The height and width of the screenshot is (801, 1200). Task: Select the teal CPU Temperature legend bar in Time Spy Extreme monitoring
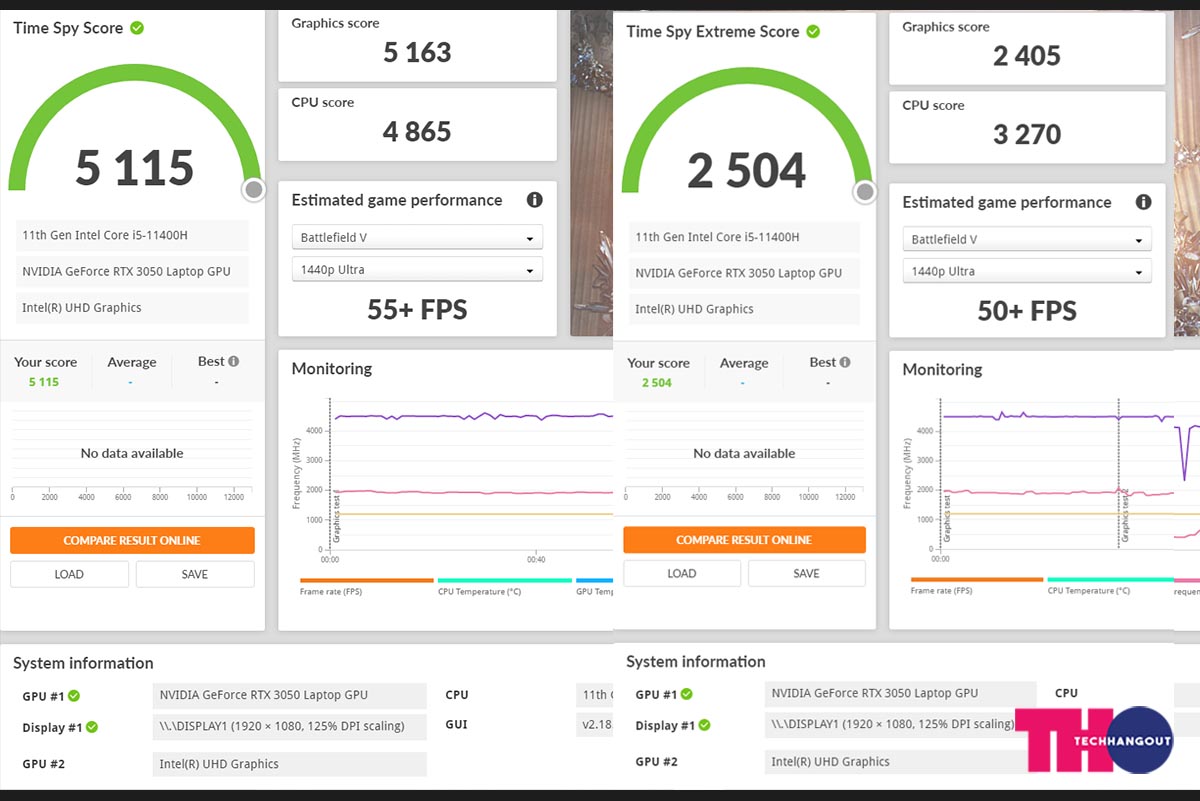1110,579
